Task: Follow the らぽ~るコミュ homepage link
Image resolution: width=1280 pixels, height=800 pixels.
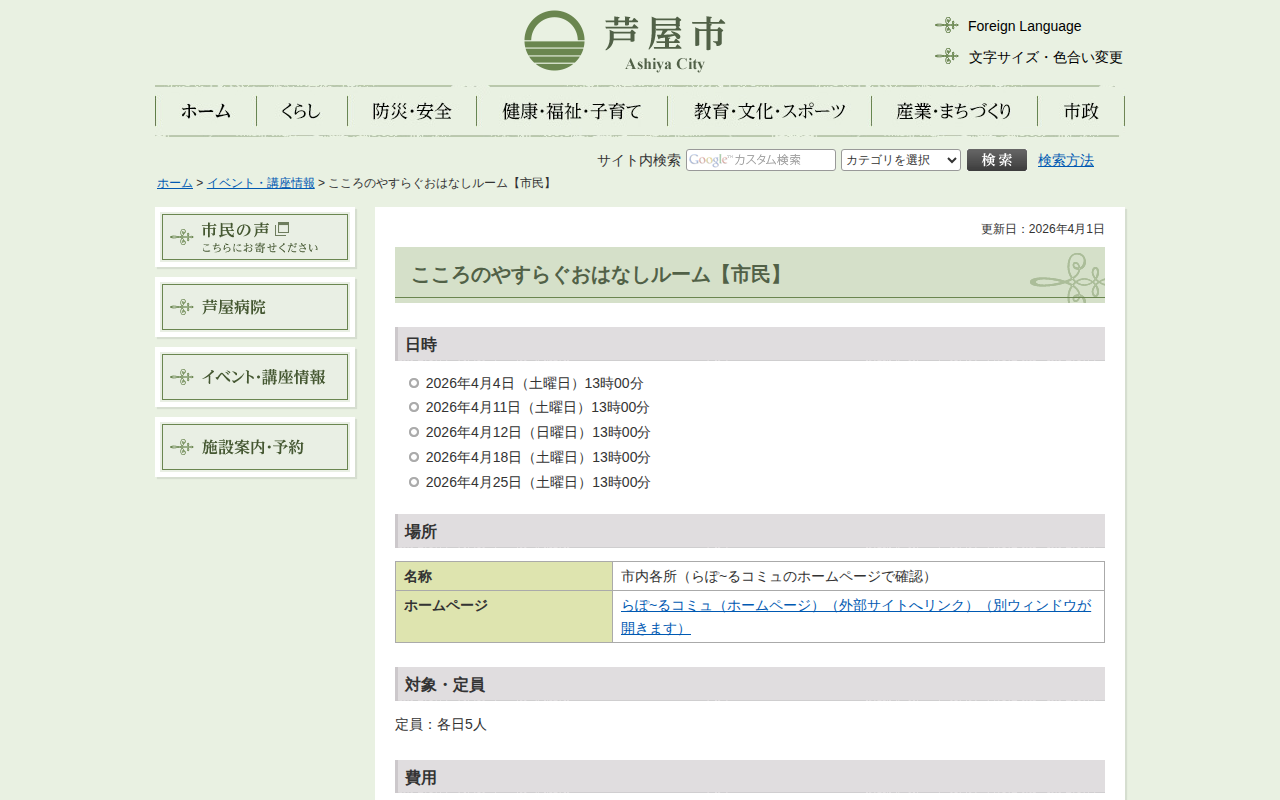Action: point(855,606)
